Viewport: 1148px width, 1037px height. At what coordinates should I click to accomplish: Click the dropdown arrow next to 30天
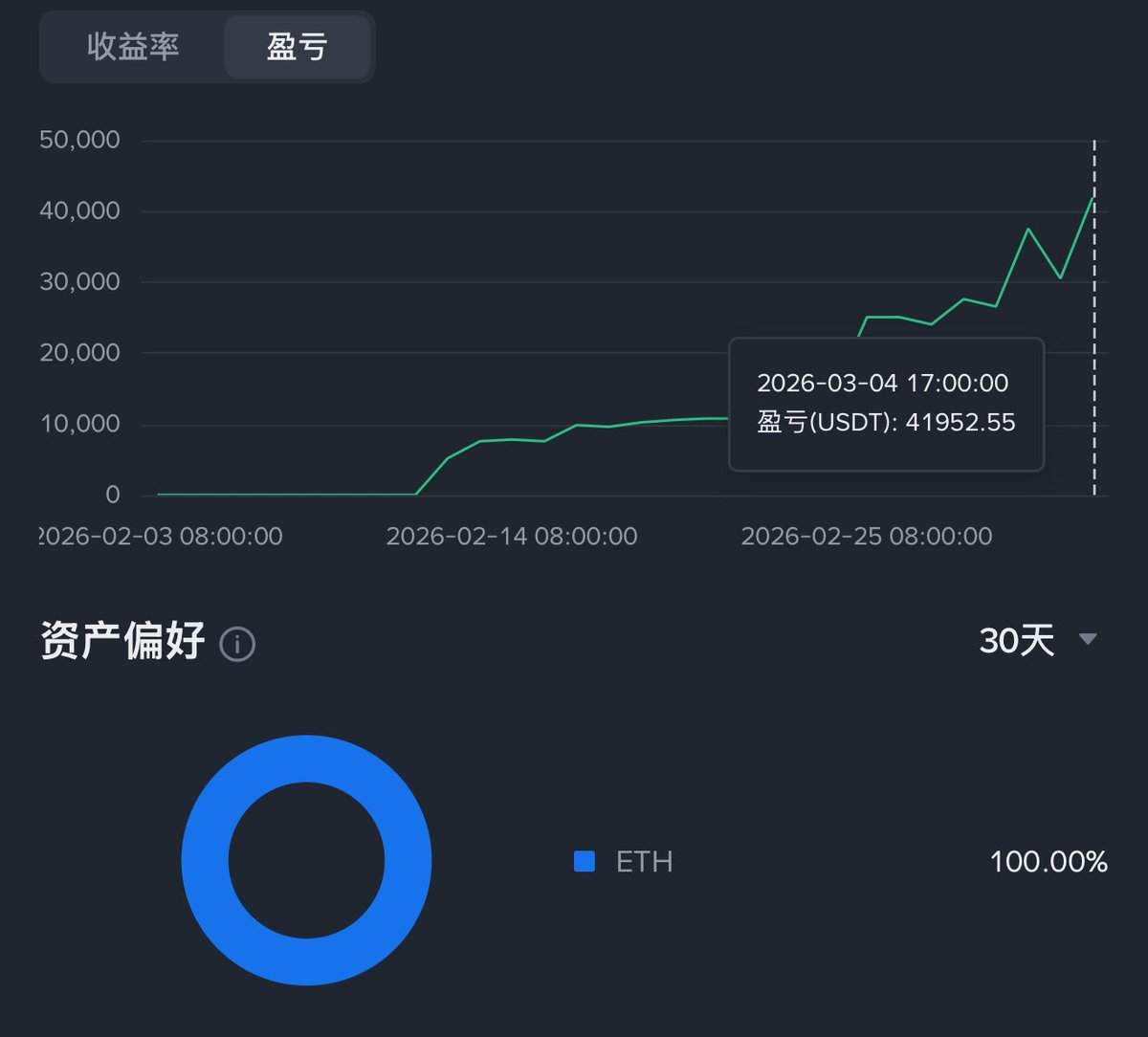point(1088,639)
